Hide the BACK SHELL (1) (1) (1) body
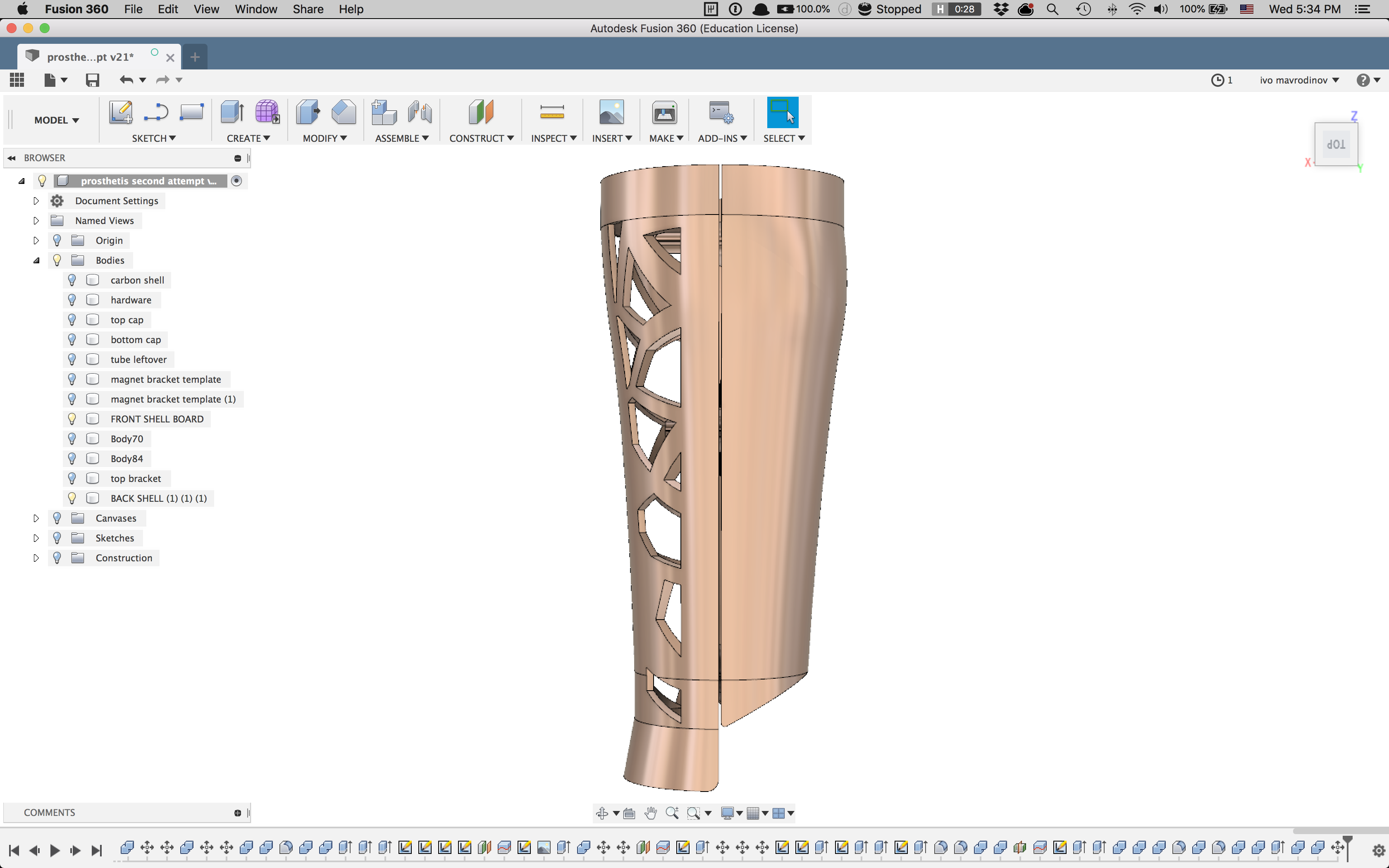The width and height of the screenshot is (1389, 868). pos(72,498)
